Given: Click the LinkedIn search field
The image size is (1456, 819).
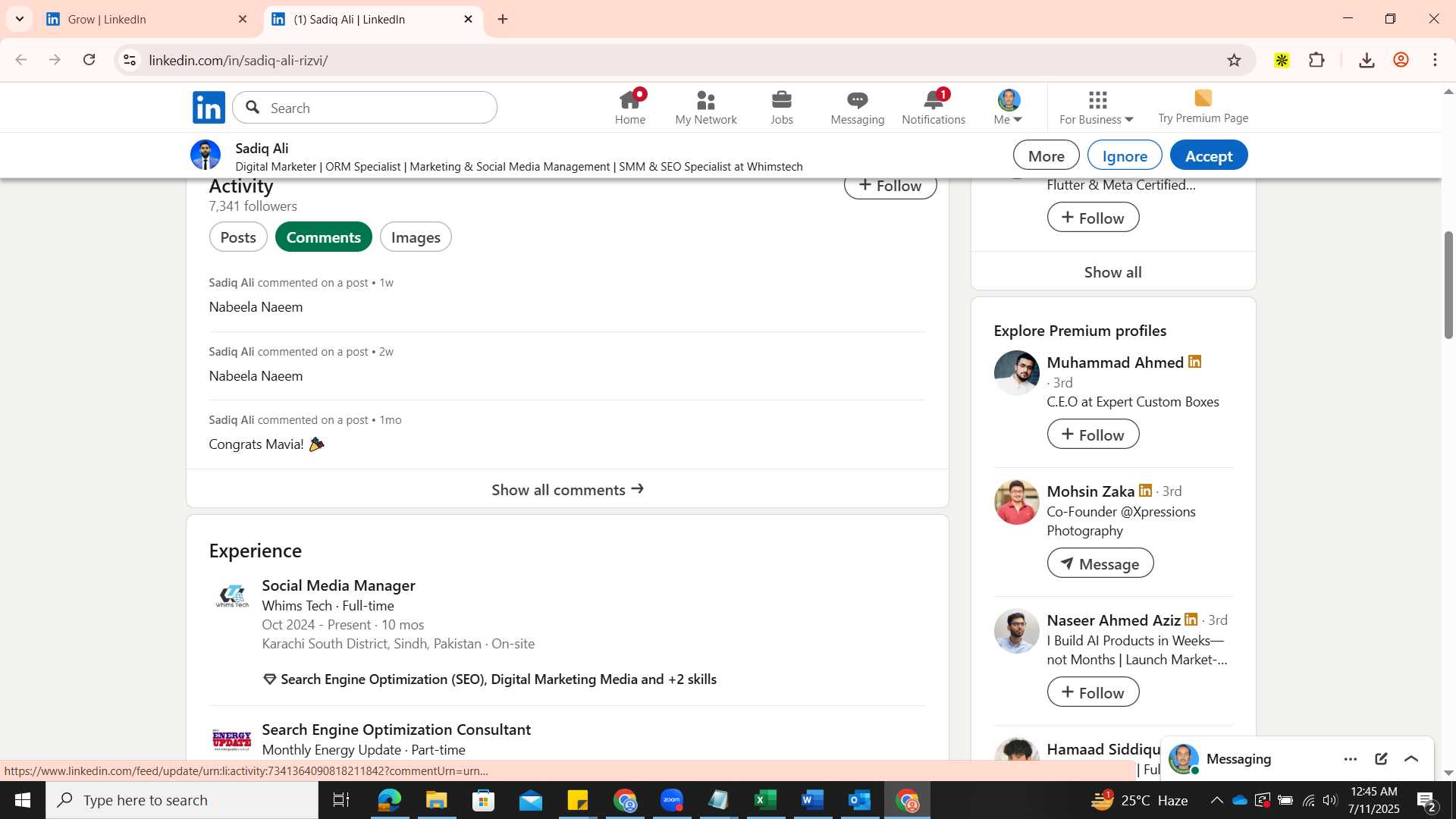Looking at the screenshot, I should pyautogui.click(x=365, y=108).
